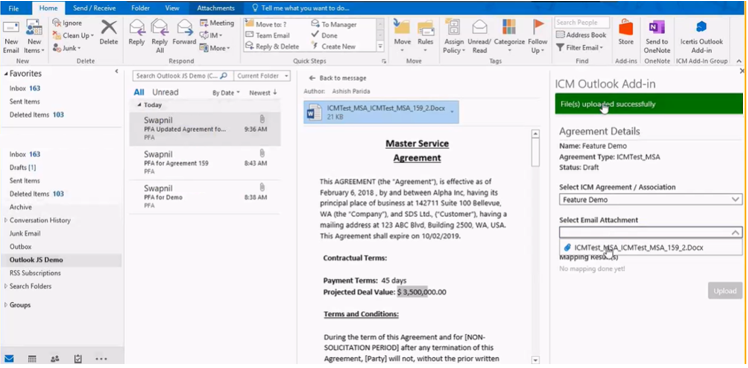Open the Filter Email dropdown
This screenshot has height=368, width=748.
click(580, 47)
